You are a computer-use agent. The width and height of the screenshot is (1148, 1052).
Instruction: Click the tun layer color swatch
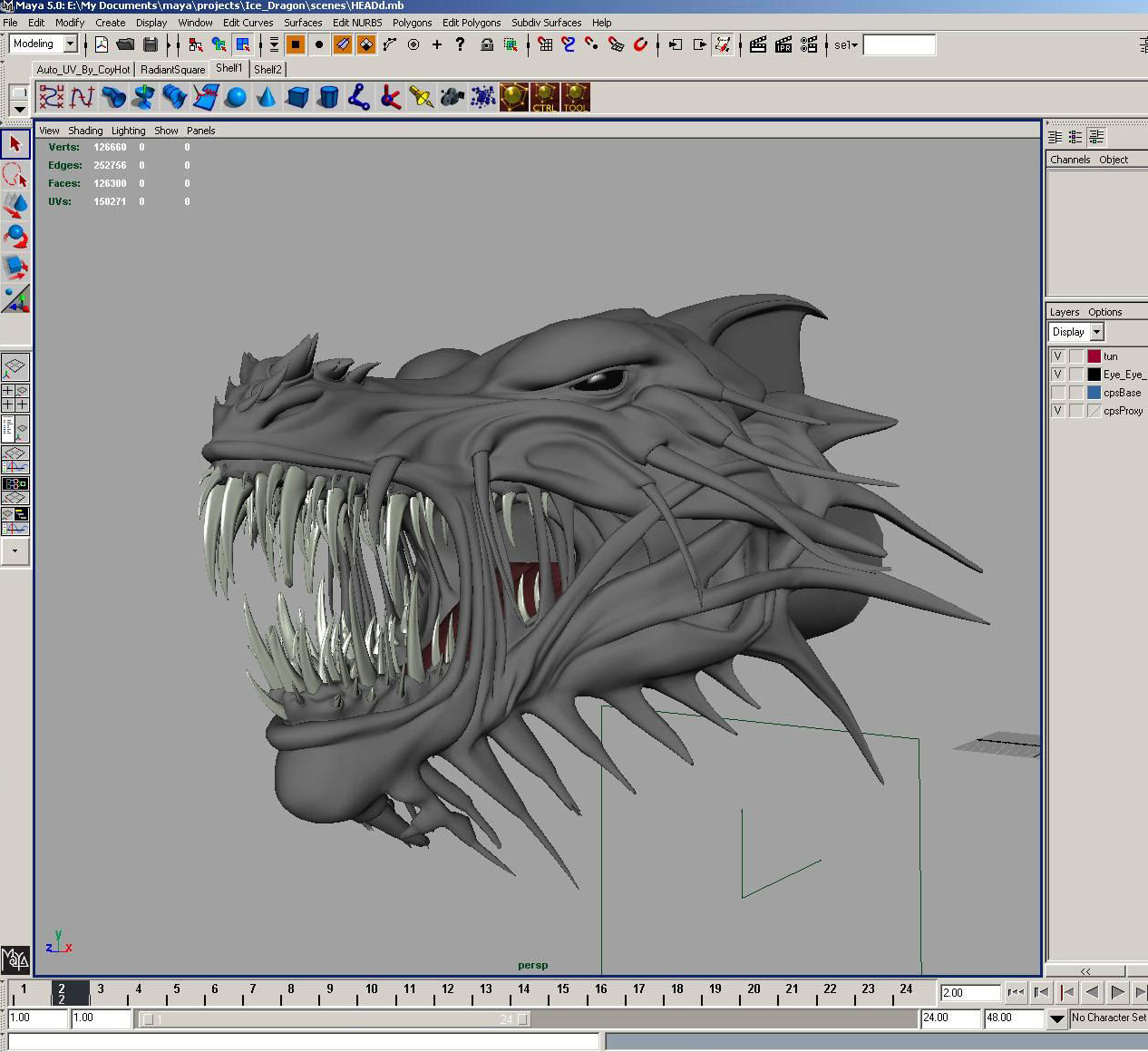coord(1094,356)
